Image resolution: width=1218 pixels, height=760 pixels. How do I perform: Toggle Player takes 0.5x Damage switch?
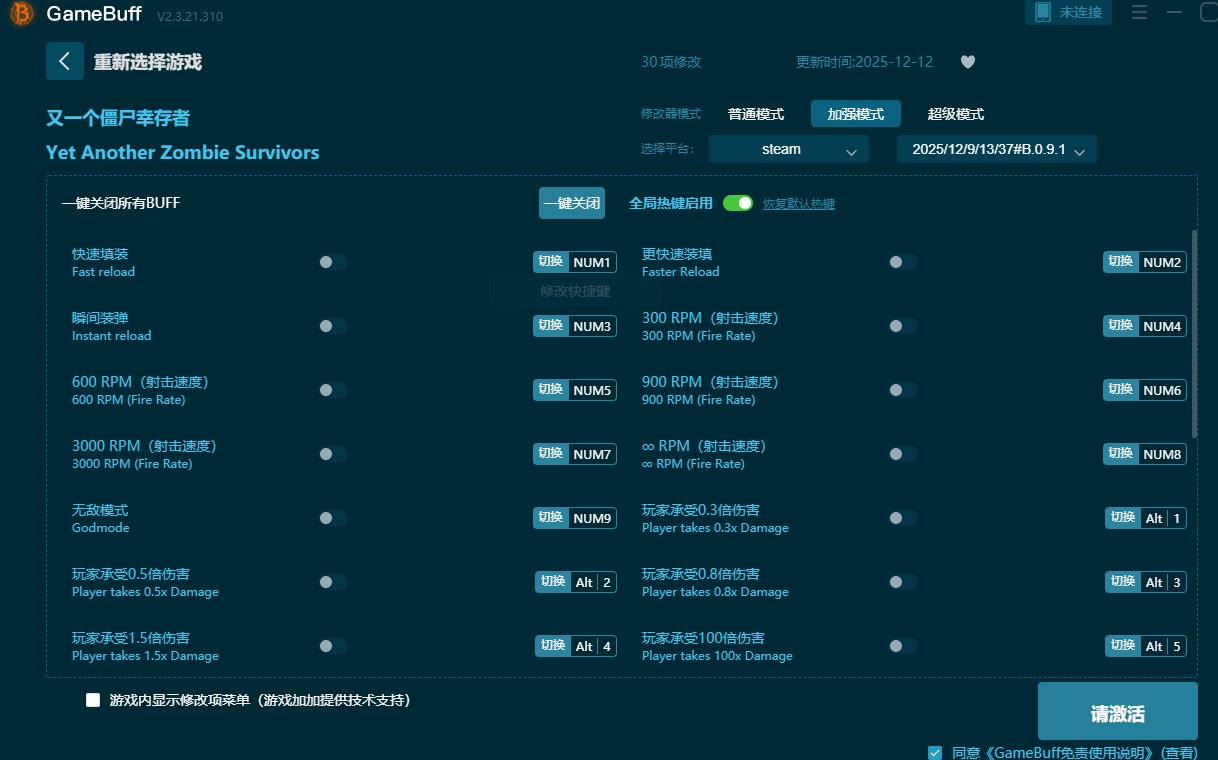(x=333, y=582)
